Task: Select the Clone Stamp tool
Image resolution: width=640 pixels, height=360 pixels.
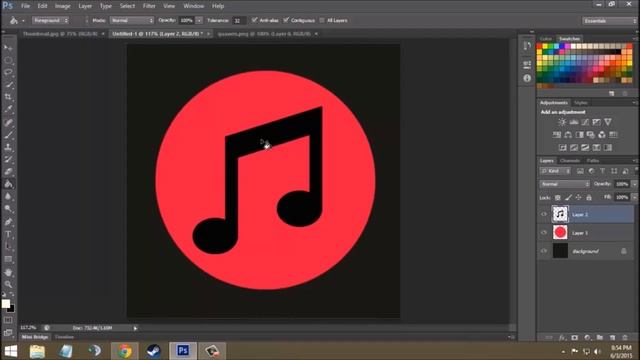Action: pos(8,147)
